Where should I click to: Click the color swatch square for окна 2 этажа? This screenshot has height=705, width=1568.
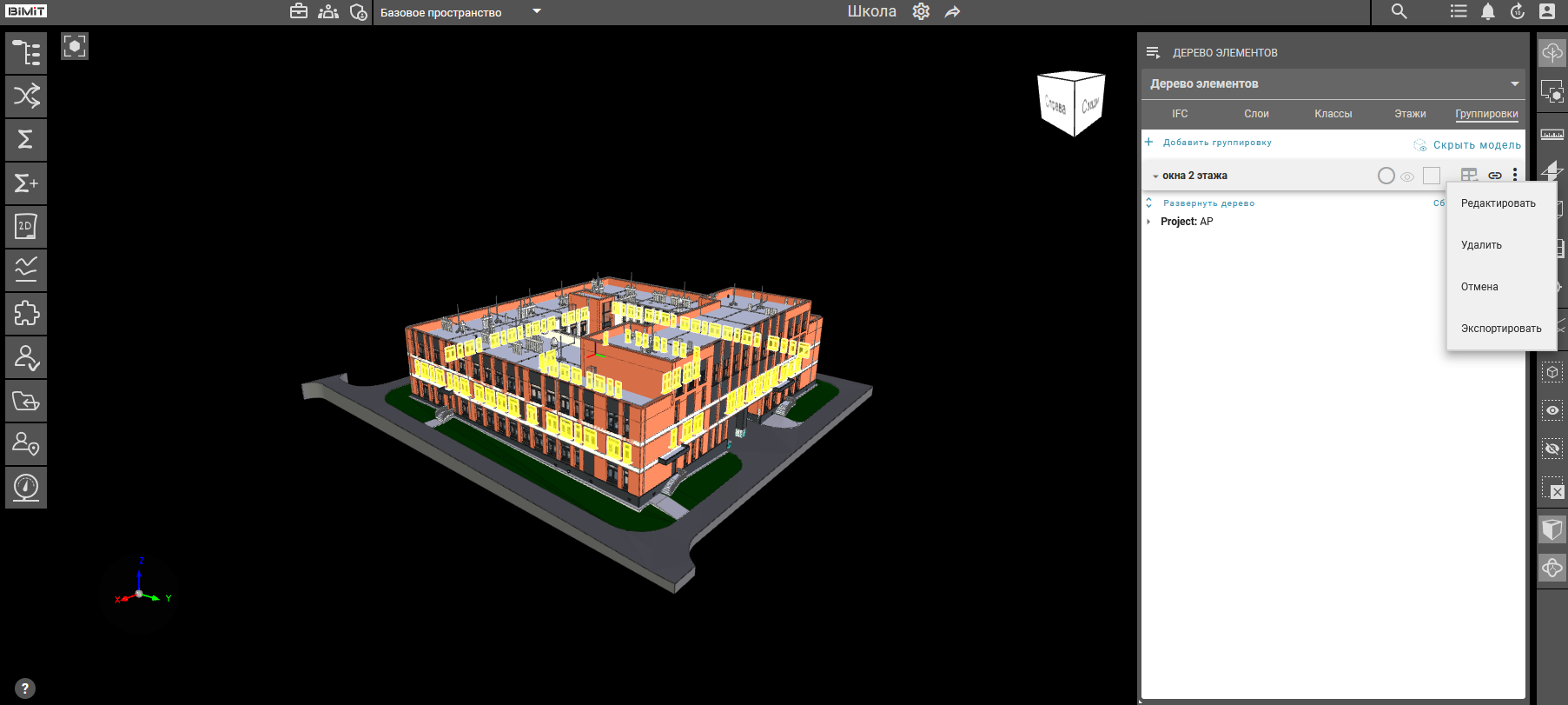pos(1432,176)
